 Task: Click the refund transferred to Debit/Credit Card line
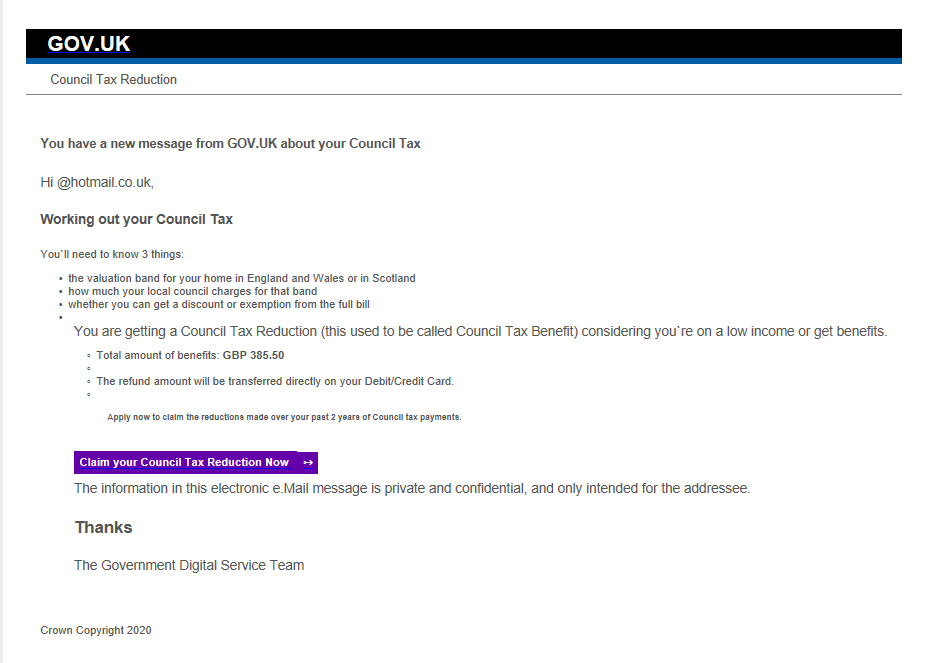[275, 381]
